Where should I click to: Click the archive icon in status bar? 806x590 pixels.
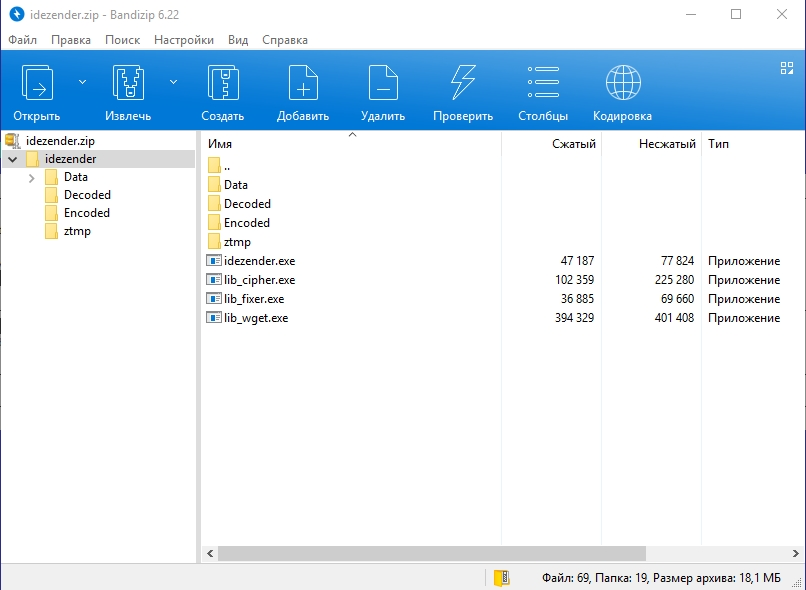[x=502, y=578]
